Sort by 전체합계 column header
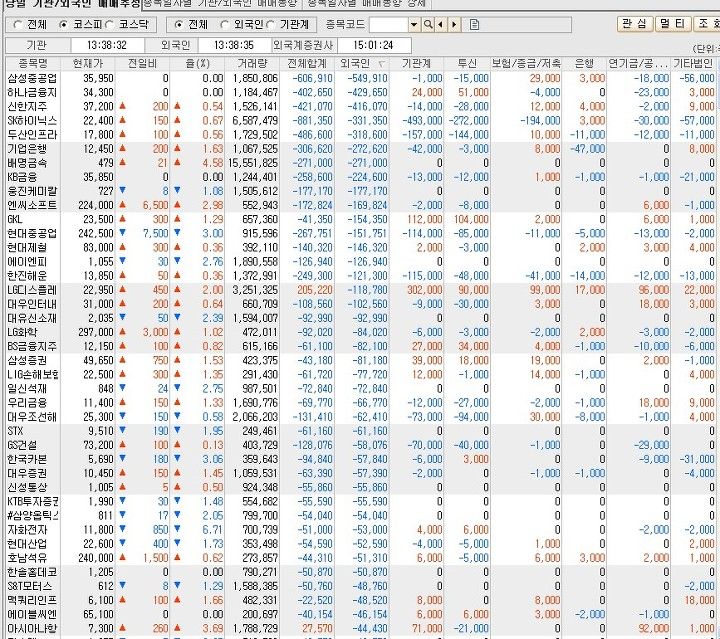The image size is (720, 639). [x=307, y=63]
